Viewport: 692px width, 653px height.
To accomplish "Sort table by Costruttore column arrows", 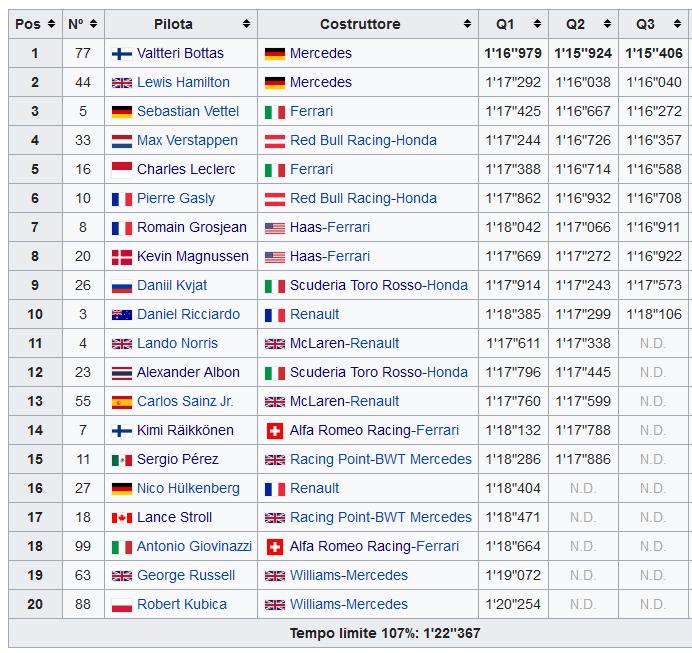I will pyautogui.click(x=467, y=24).
